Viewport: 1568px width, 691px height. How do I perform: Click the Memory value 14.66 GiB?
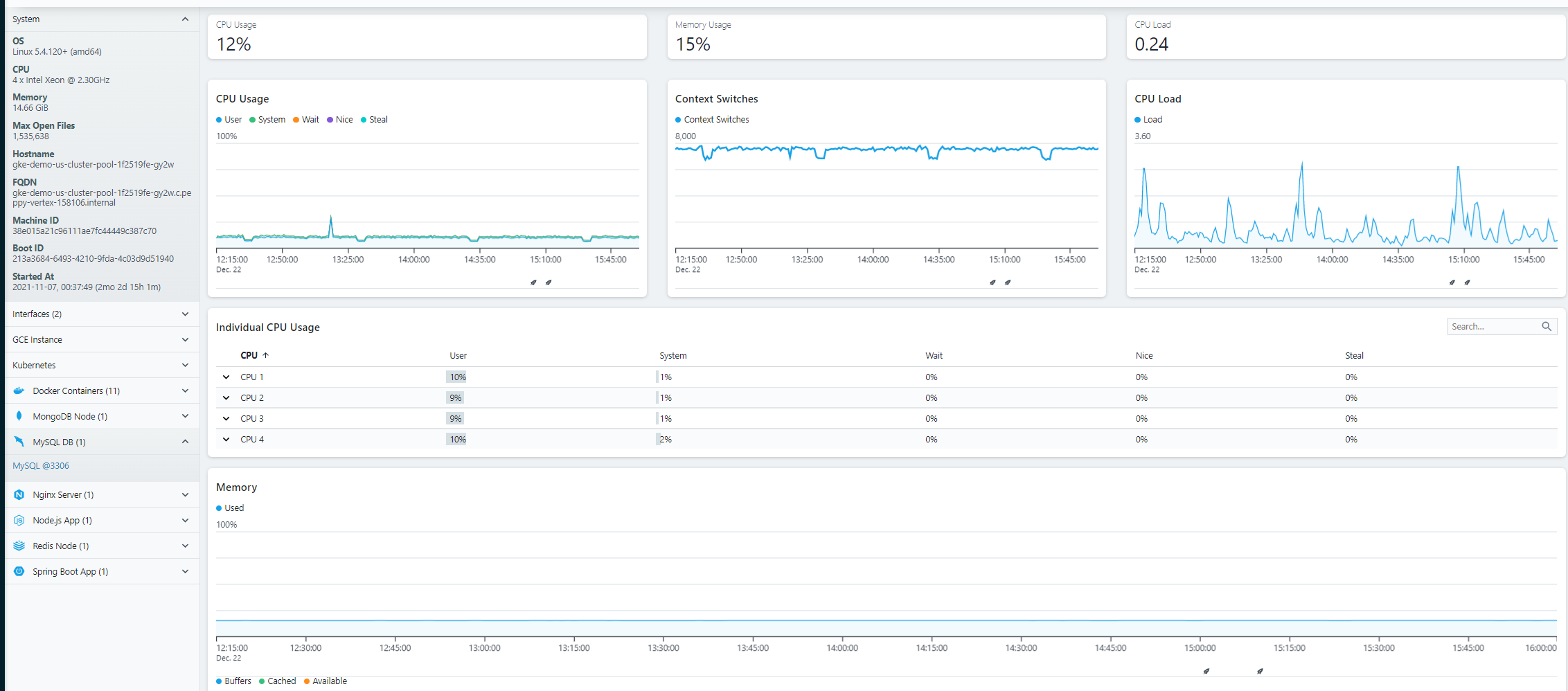pos(30,108)
